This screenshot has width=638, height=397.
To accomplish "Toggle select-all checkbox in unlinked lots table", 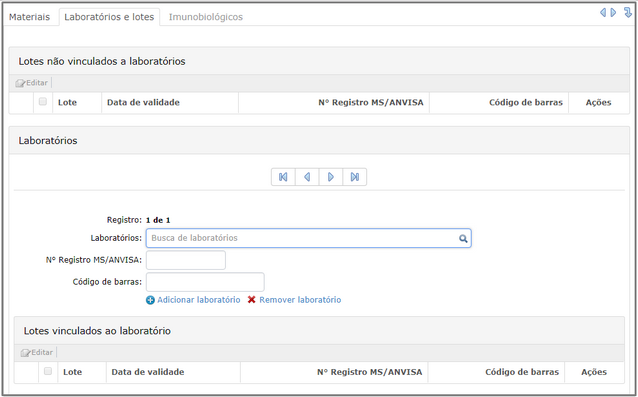I will (43, 102).
